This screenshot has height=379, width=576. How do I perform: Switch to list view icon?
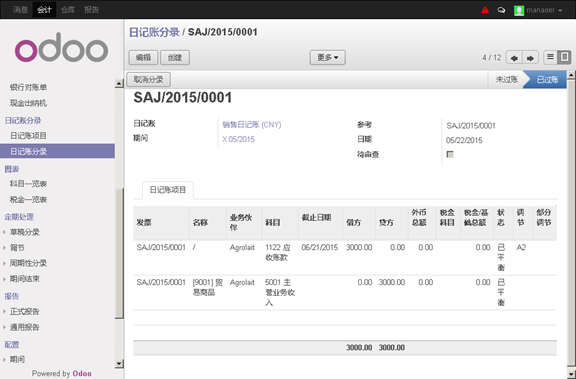pos(550,57)
